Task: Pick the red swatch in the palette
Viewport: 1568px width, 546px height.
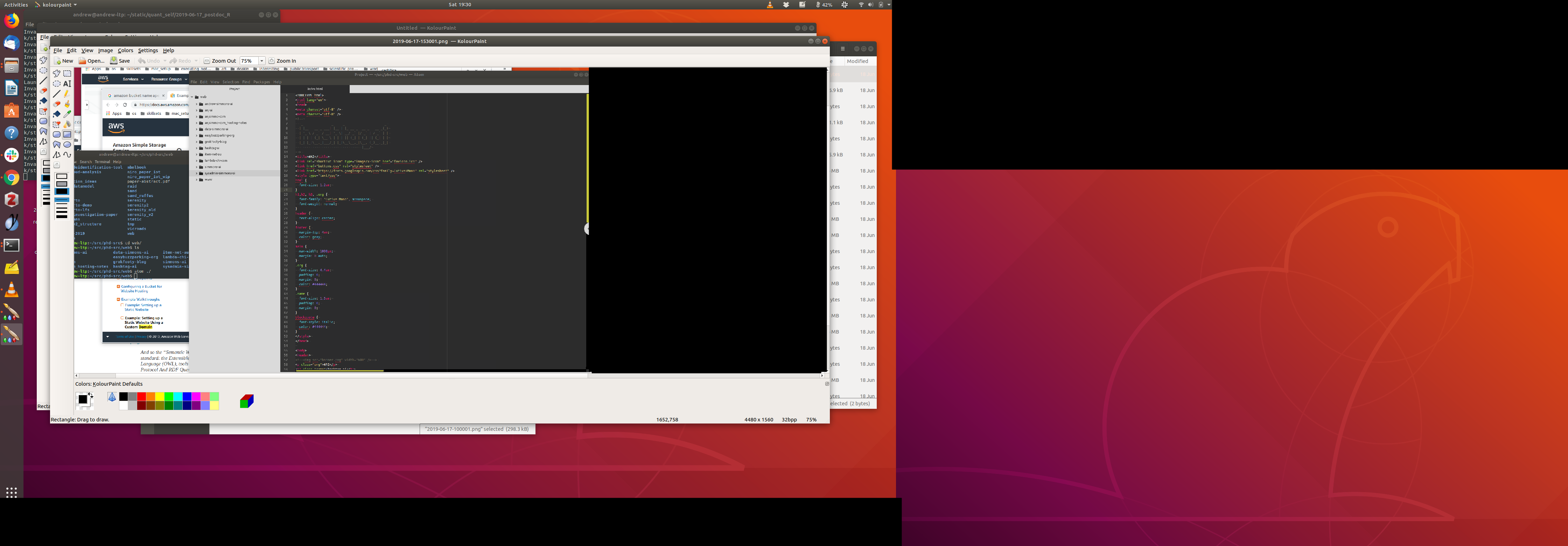Action: coord(141,397)
